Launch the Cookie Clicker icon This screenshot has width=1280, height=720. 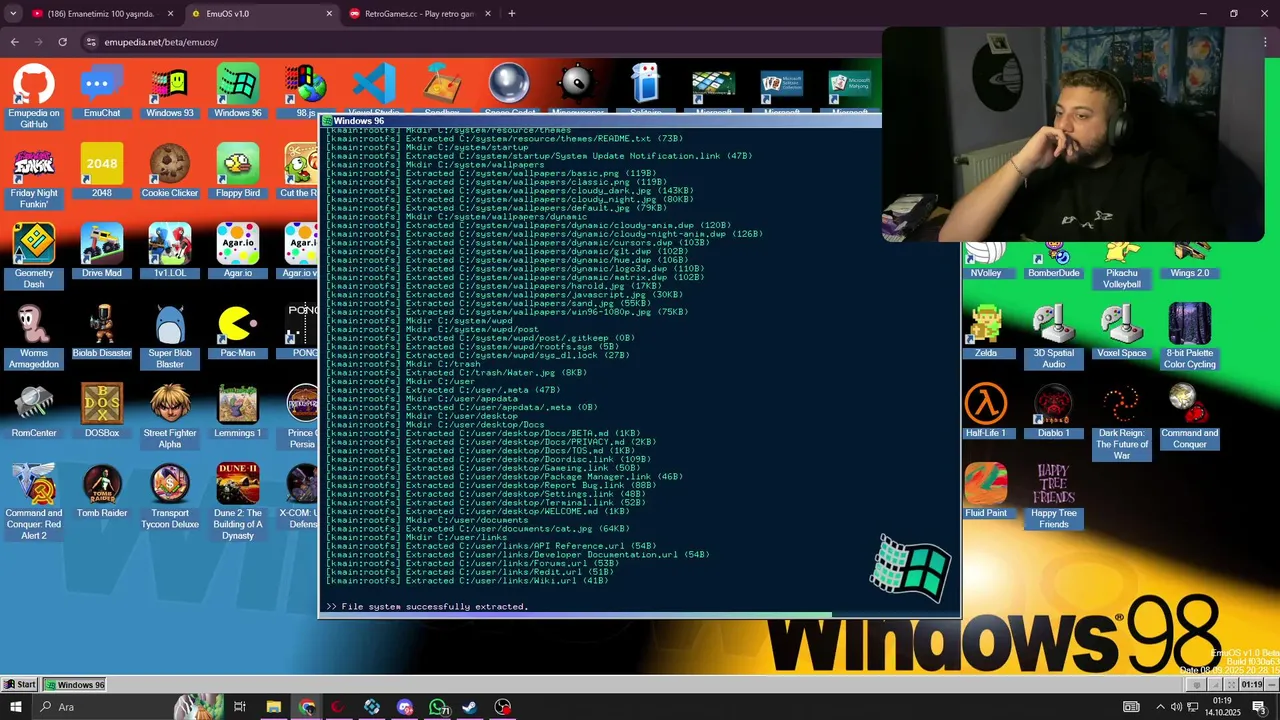pyautogui.click(x=170, y=171)
